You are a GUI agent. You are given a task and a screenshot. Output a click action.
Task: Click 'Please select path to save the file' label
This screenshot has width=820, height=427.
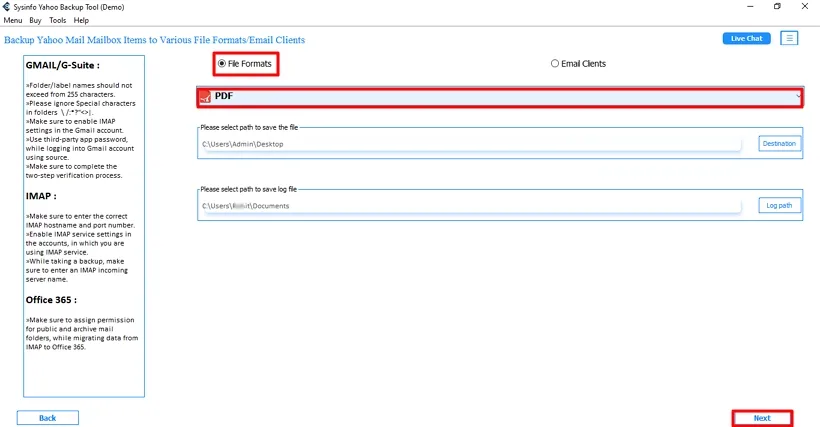click(x=249, y=128)
